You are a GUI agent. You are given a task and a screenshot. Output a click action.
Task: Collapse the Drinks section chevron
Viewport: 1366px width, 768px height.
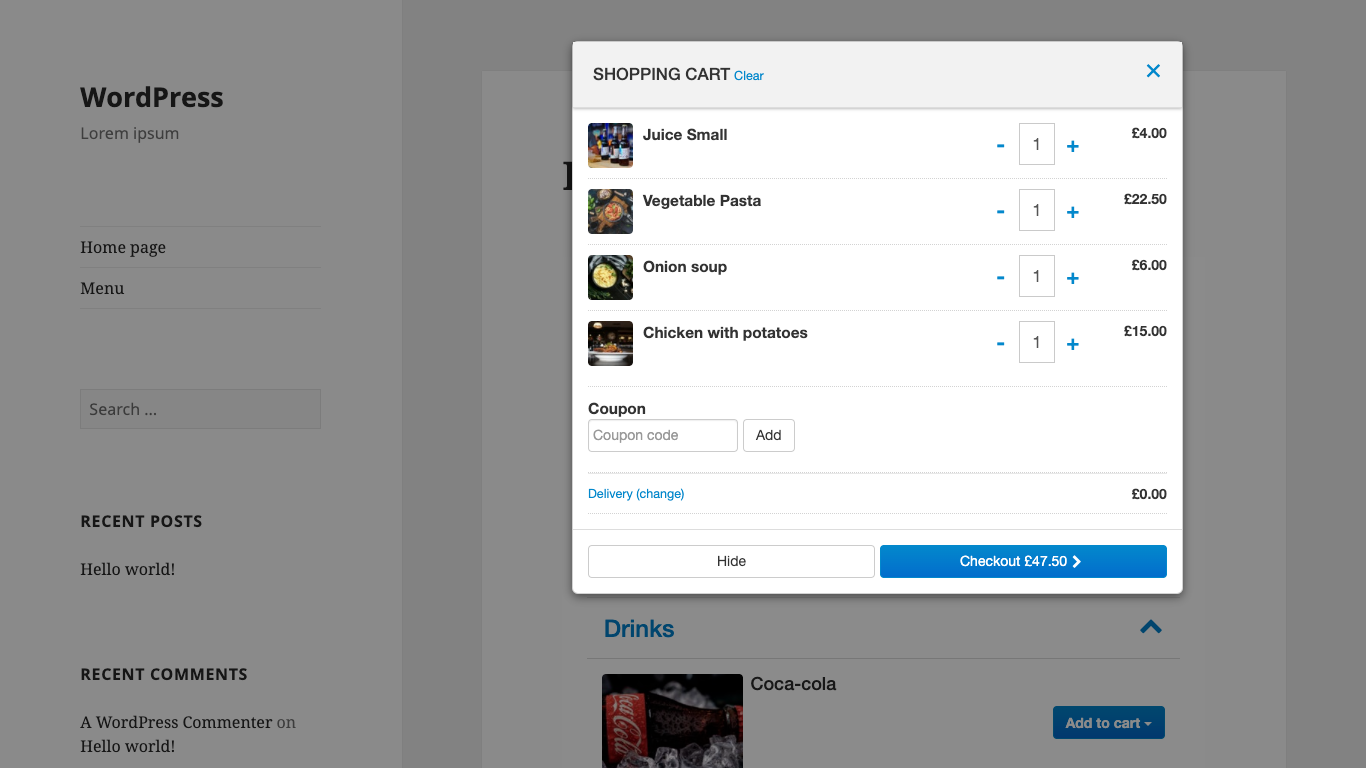[1151, 627]
